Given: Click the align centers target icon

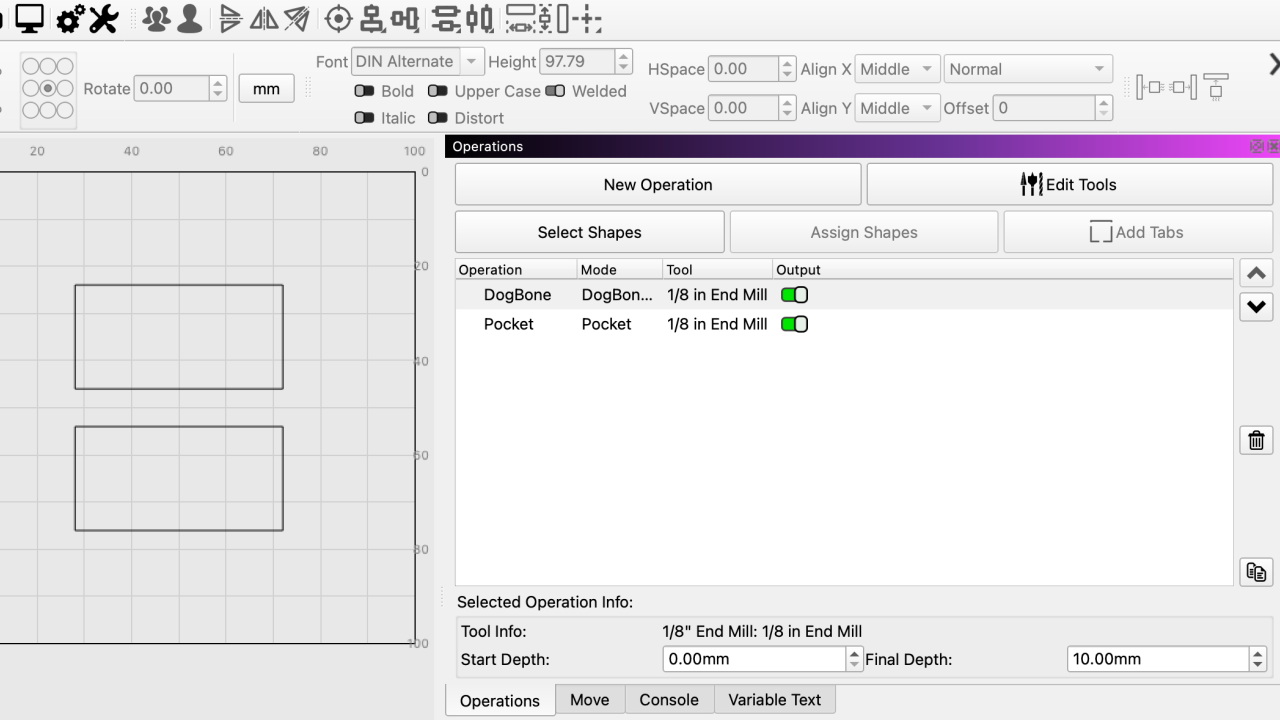Looking at the screenshot, I should click(339, 18).
